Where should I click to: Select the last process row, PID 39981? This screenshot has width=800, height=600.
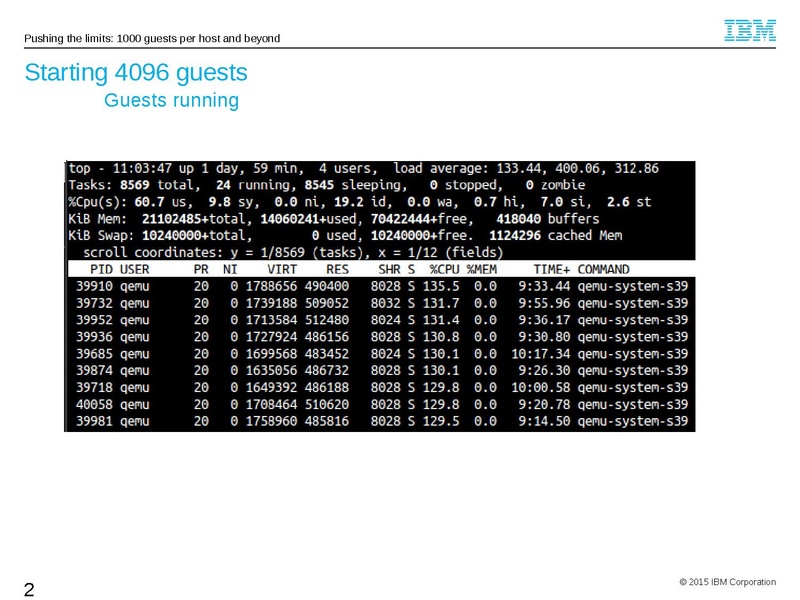tap(379, 422)
